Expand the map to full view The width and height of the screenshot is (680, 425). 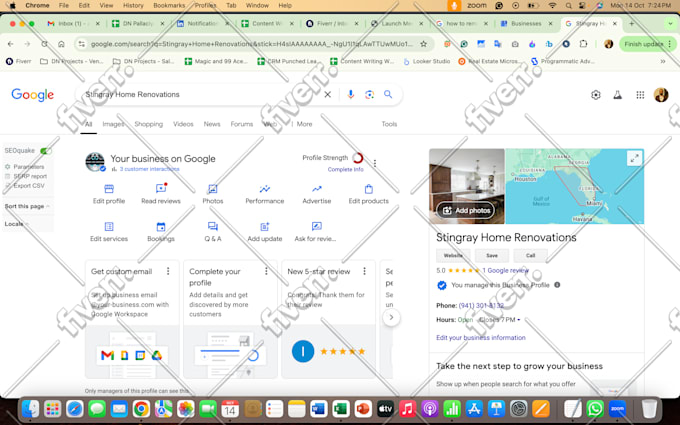tap(634, 158)
